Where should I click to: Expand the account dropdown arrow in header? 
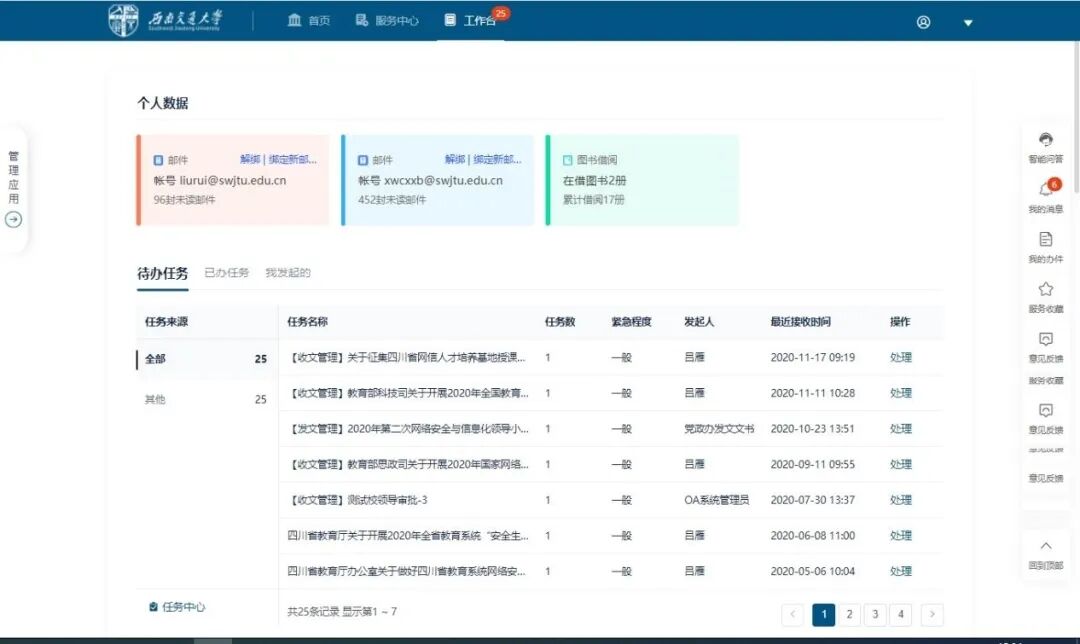click(x=968, y=23)
